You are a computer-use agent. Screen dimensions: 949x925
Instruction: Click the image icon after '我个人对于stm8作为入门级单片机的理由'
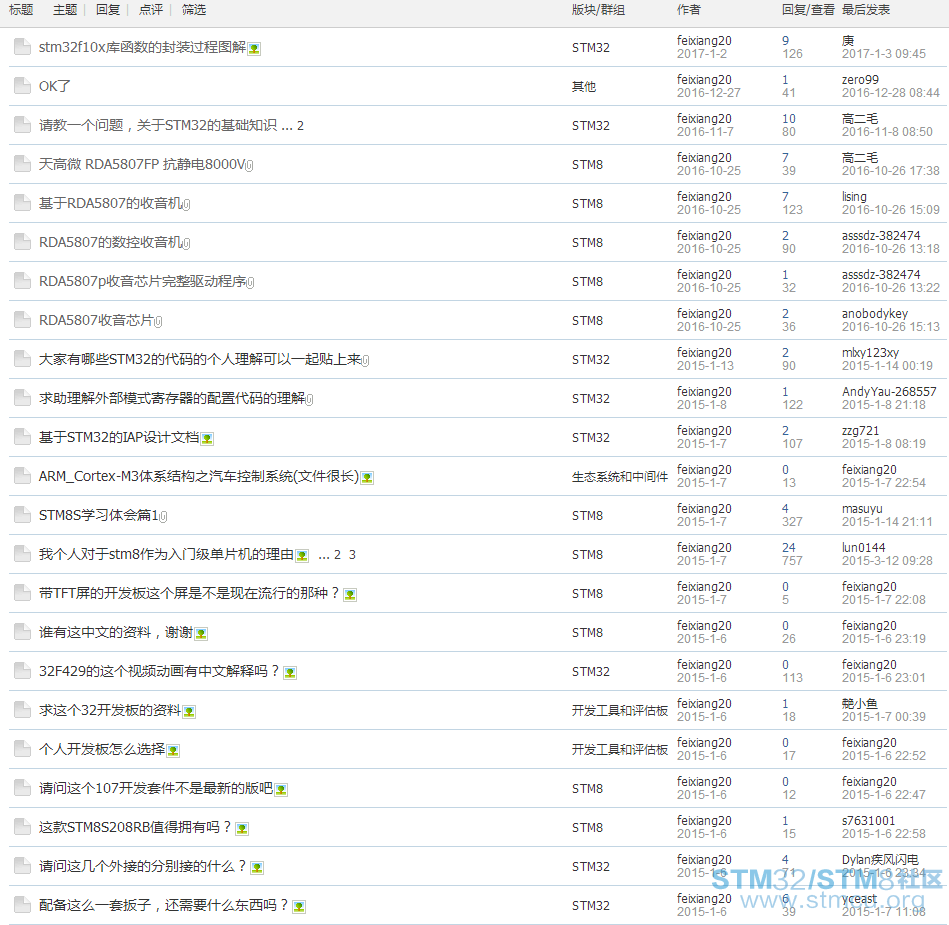coord(302,556)
